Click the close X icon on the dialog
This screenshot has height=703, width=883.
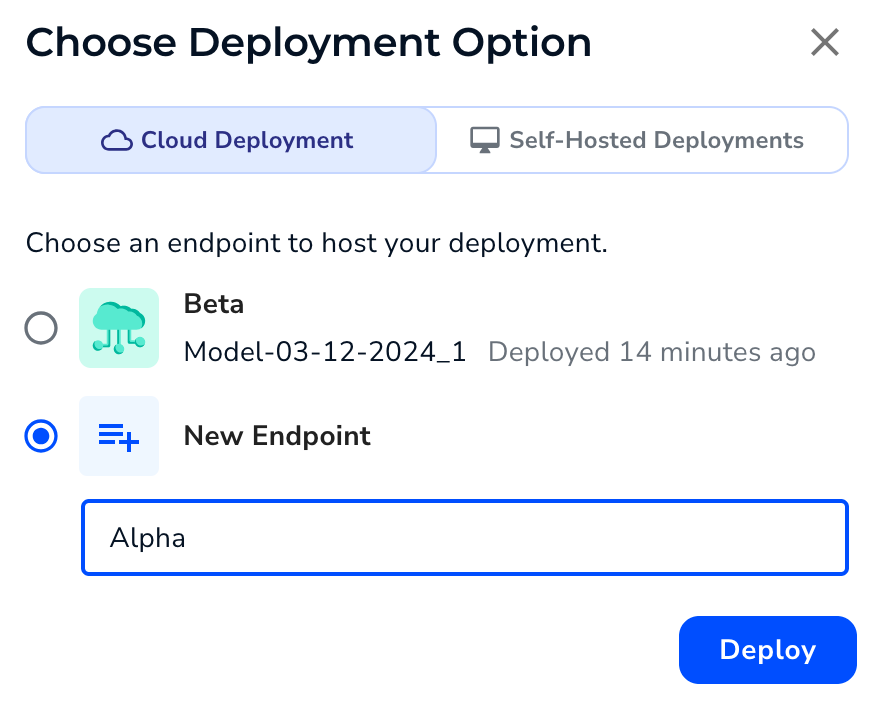coord(824,42)
